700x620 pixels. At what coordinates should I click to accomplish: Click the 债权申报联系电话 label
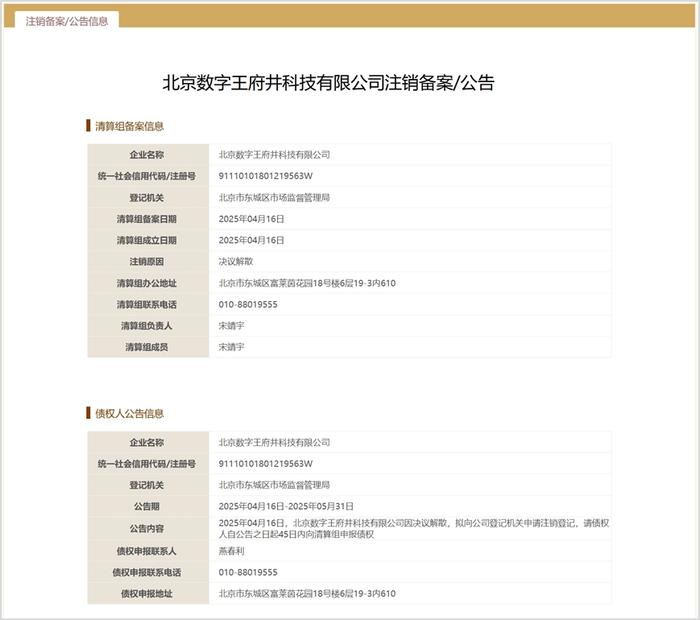coord(147,572)
